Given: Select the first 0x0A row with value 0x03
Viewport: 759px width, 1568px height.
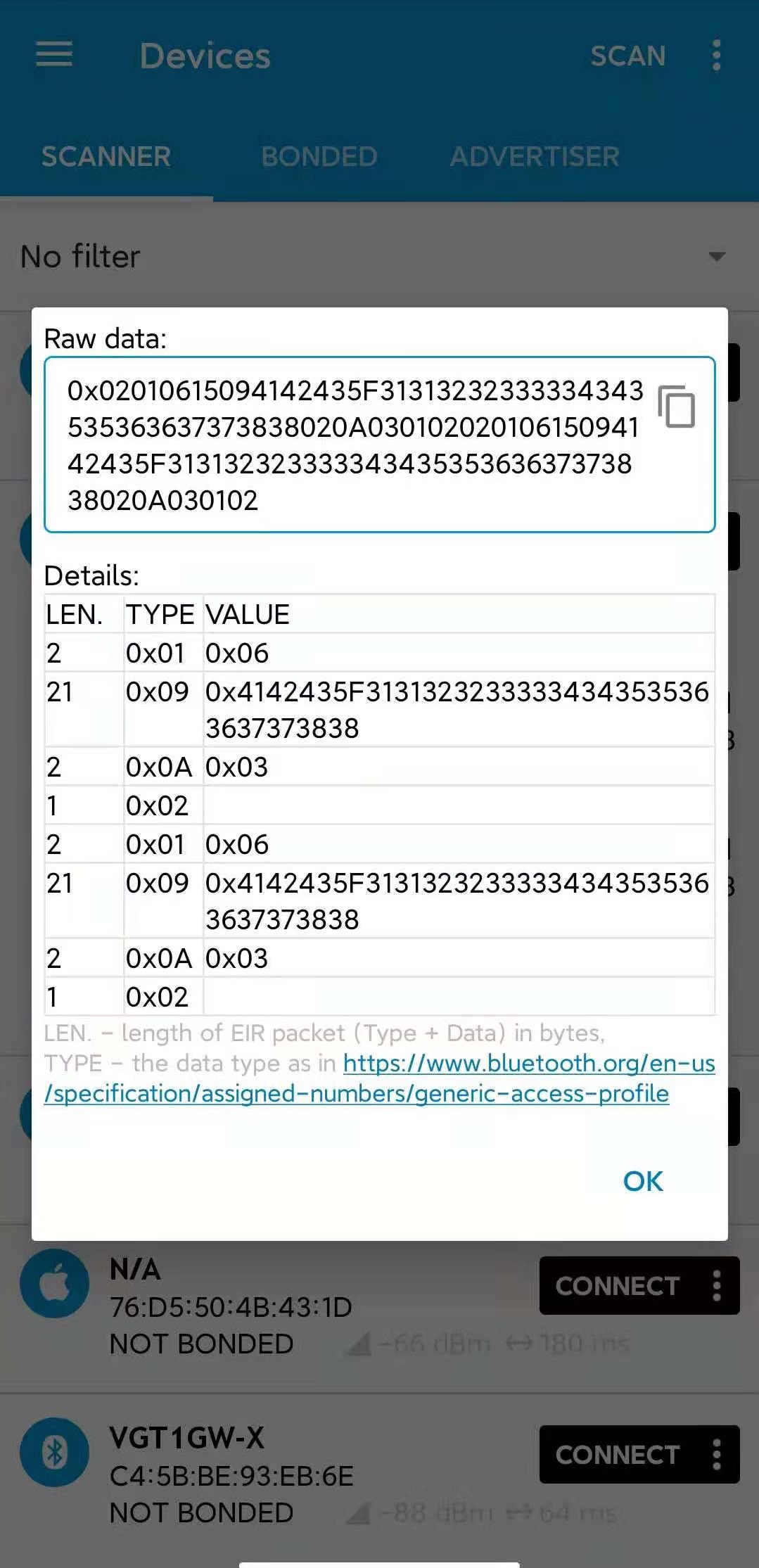Looking at the screenshot, I should click(380, 767).
